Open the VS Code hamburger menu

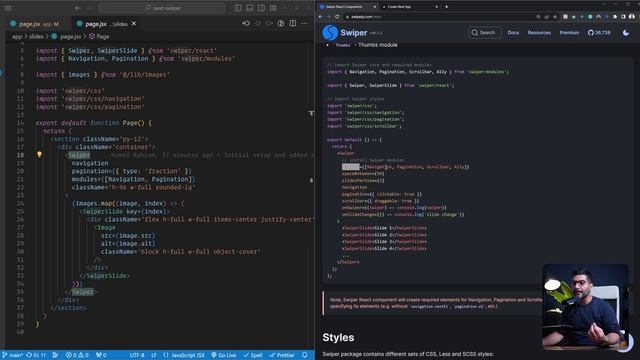8,8
